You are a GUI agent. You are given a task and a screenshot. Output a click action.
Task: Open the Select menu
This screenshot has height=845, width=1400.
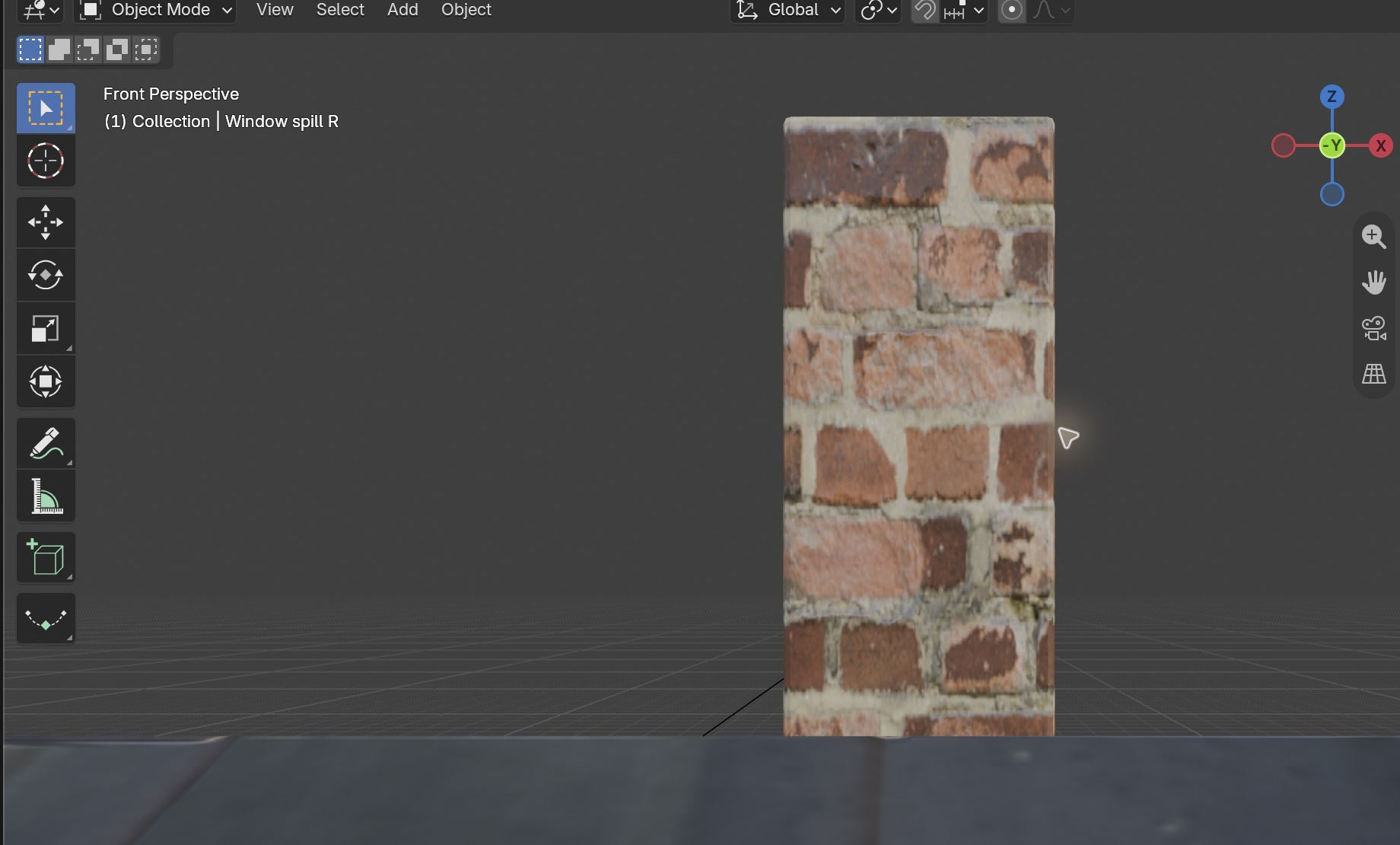tap(340, 10)
